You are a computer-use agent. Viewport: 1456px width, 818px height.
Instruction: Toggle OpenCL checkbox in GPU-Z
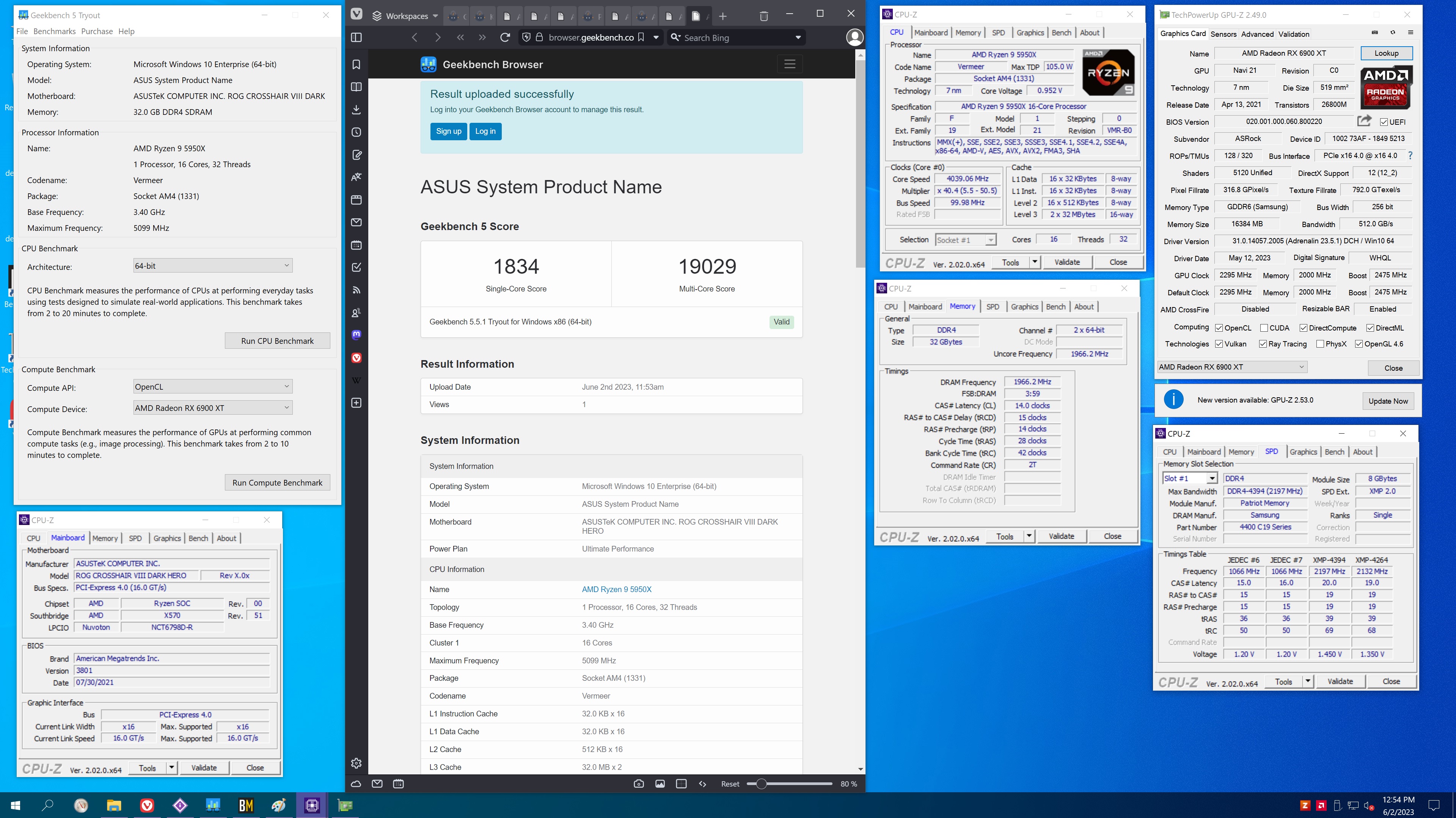[1219, 328]
